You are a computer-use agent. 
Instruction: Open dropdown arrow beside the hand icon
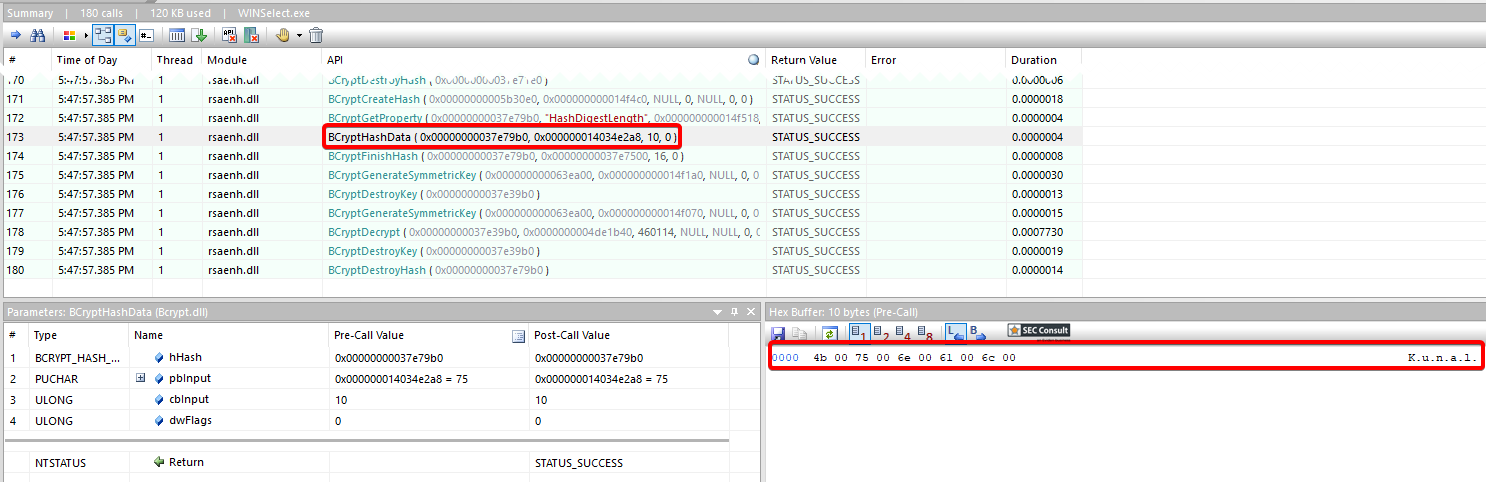click(x=298, y=35)
